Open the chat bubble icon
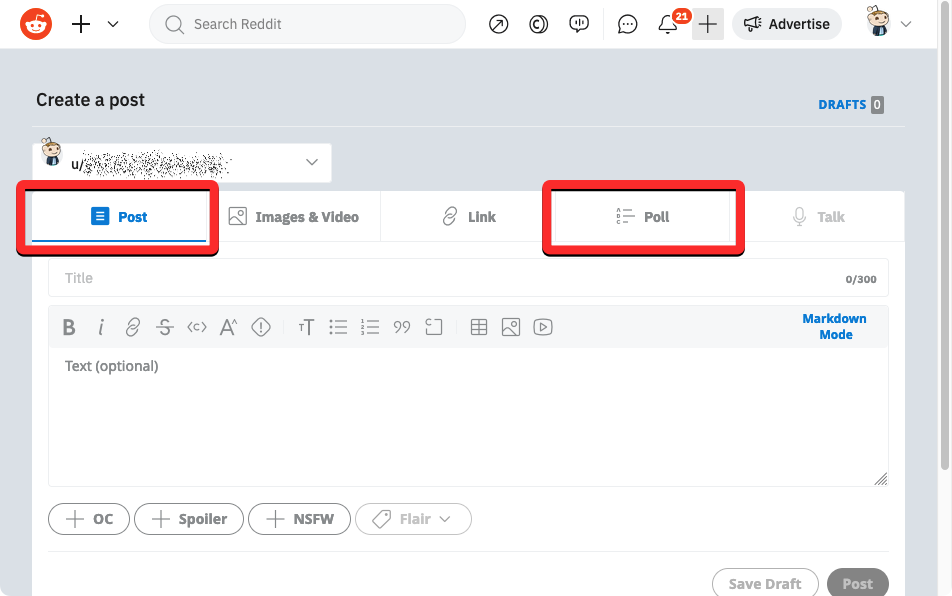The width and height of the screenshot is (952, 596). pyautogui.click(x=627, y=25)
